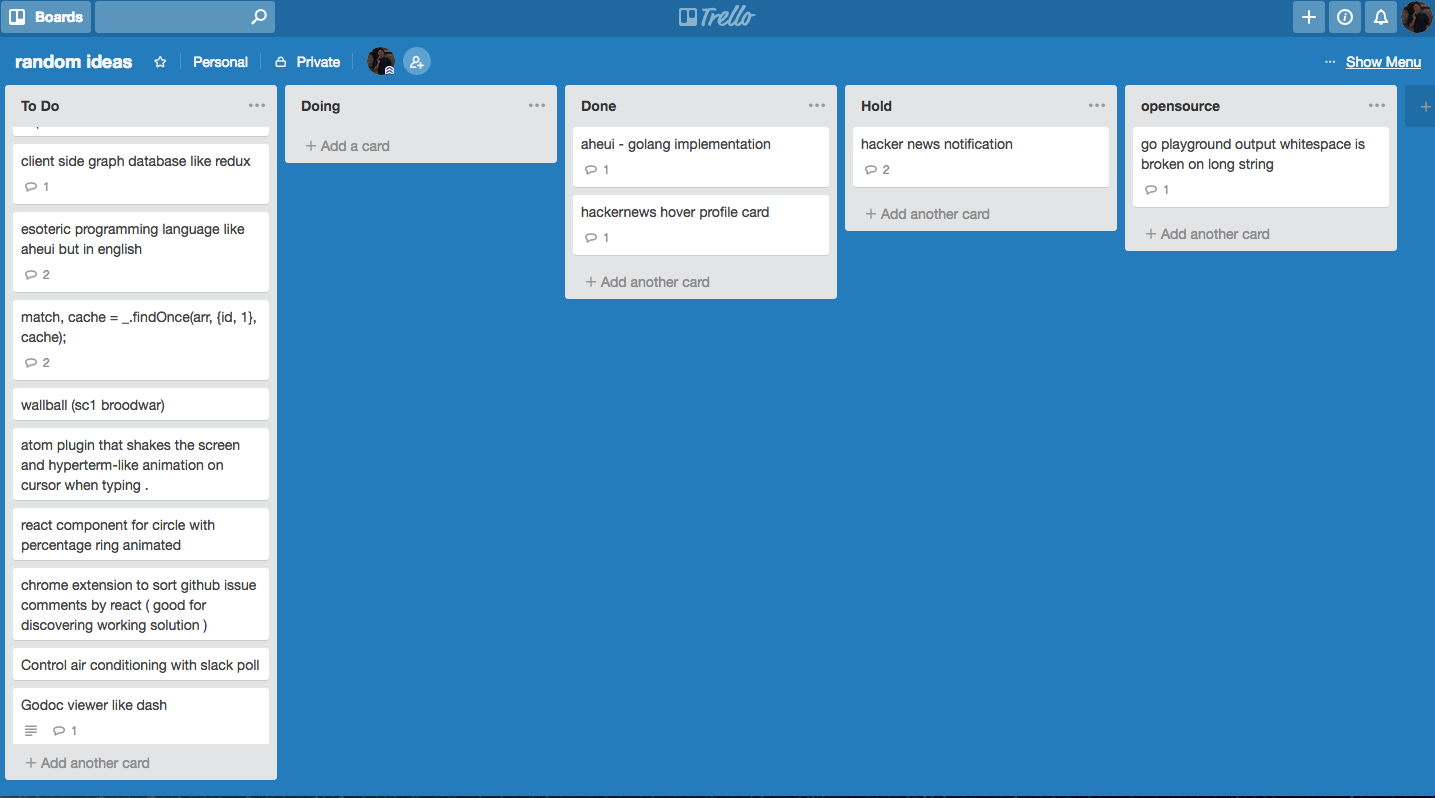Open card 'esoteric programming language like aheui'
This screenshot has width=1435, height=798.
click(x=141, y=252)
